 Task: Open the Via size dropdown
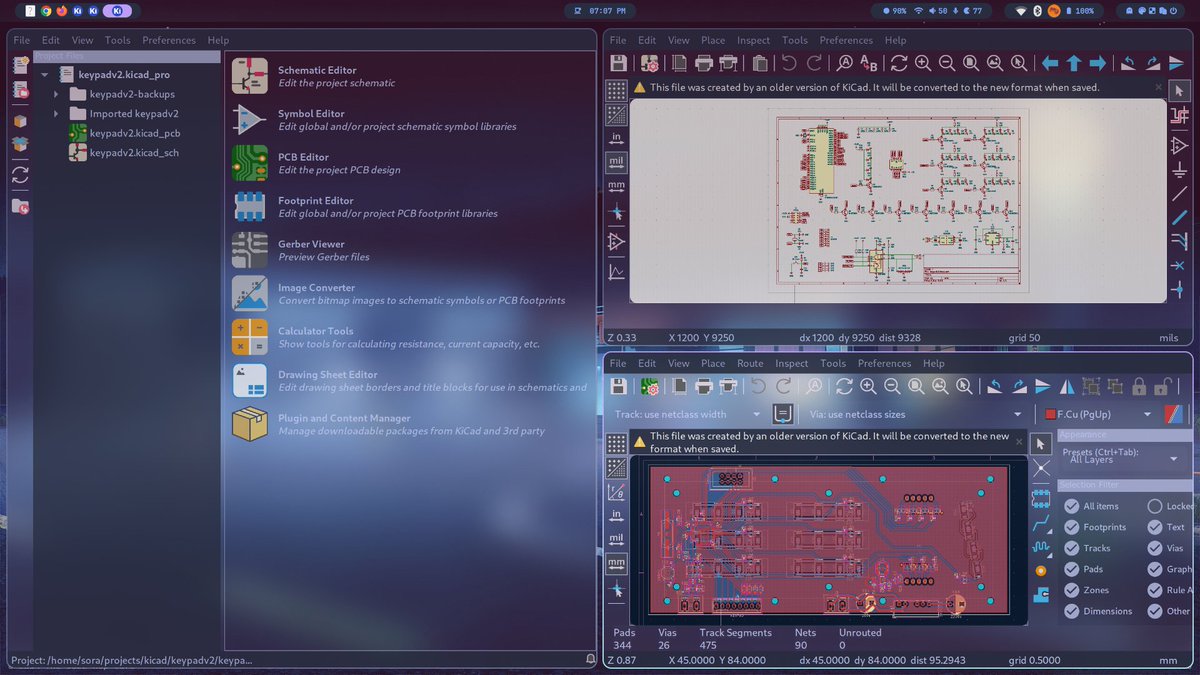tap(914, 414)
